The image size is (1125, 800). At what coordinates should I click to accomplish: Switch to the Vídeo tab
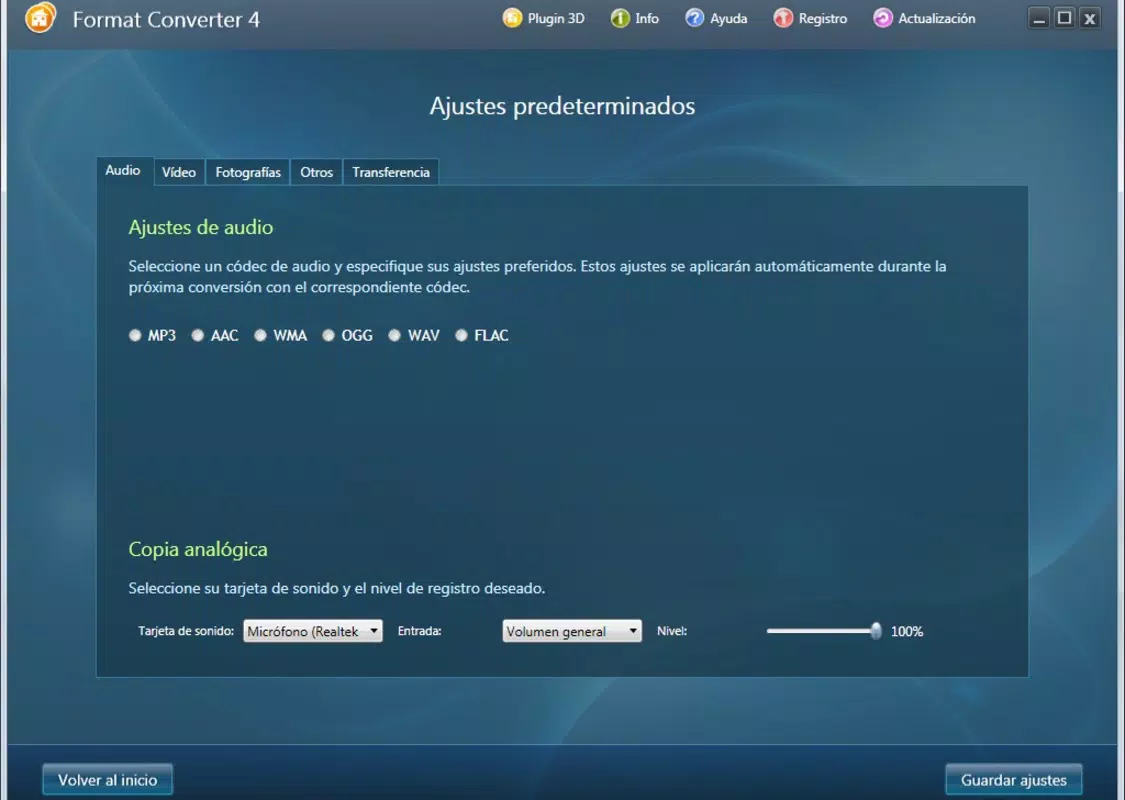tap(179, 172)
